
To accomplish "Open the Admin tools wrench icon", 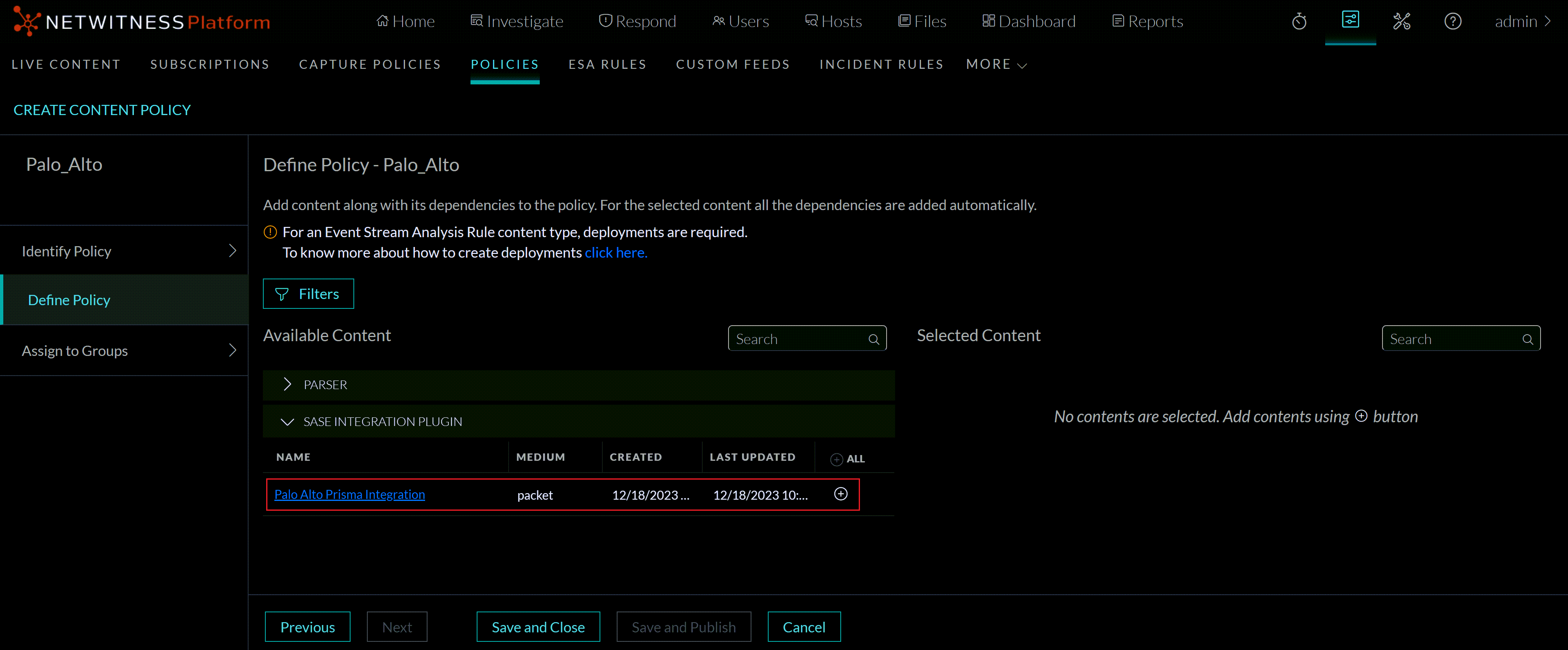I will coord(1401,22).
